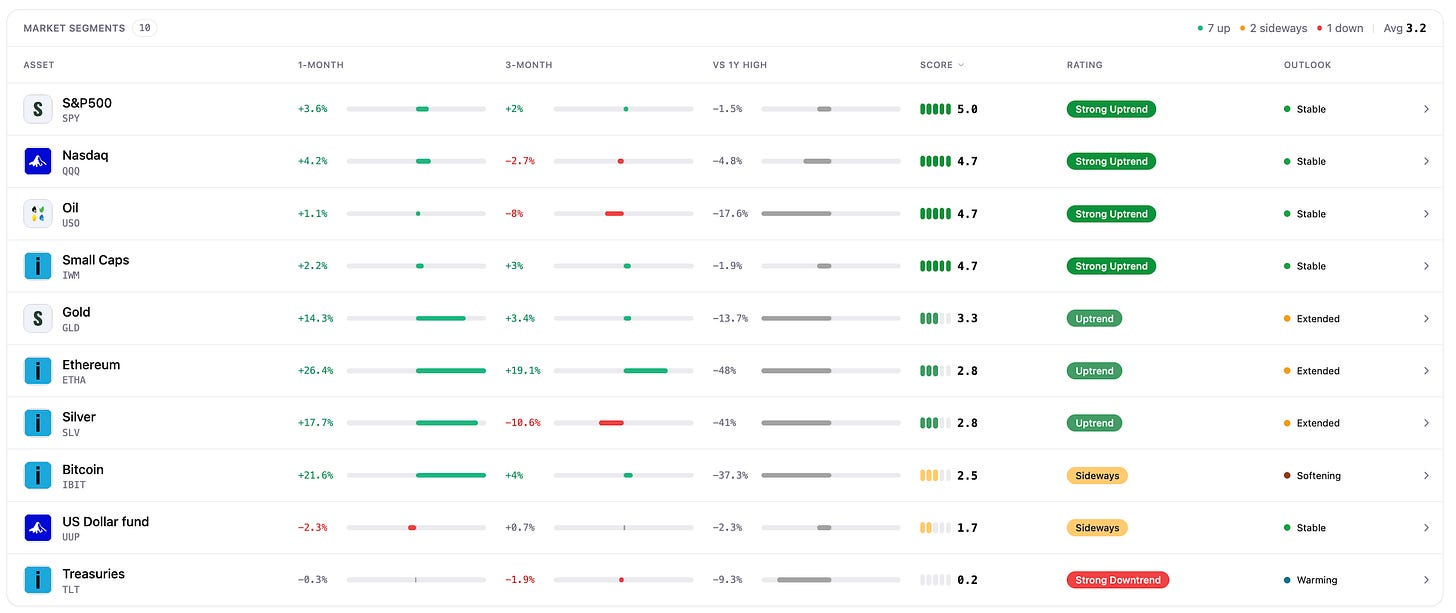Click the VS 1Y High column header
This screenshot has width=1456, height=613.
click(740, 65)
